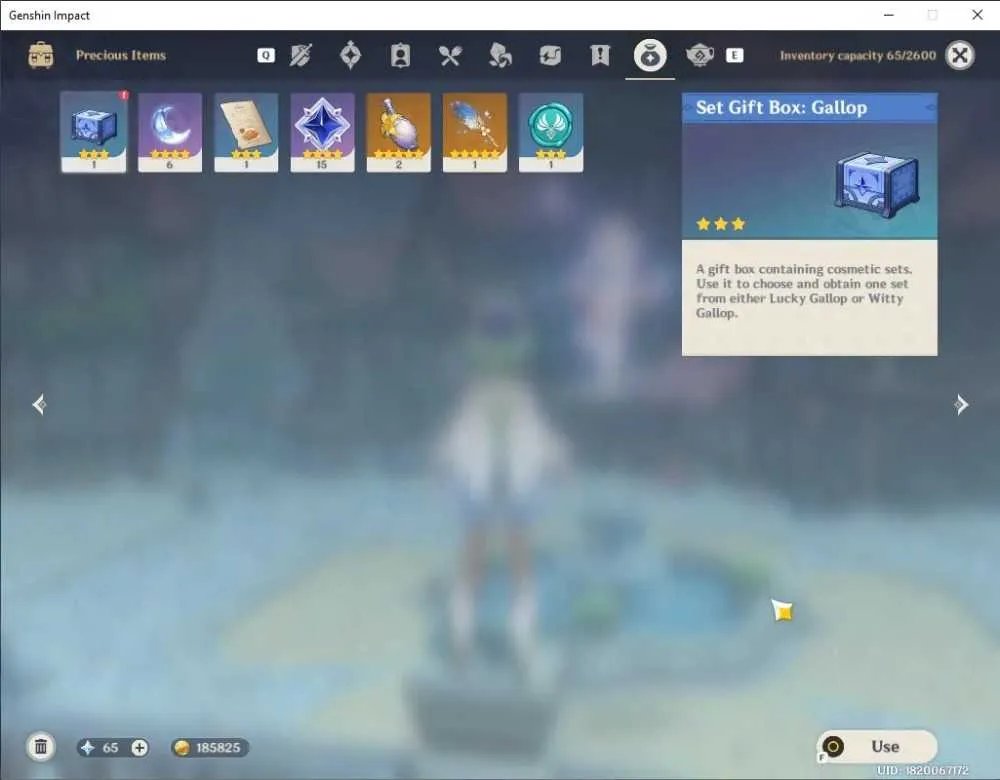This screenshot has height=780, width=1000.
Task: Switch to the Gadgets tab
Action: (550, 55)
